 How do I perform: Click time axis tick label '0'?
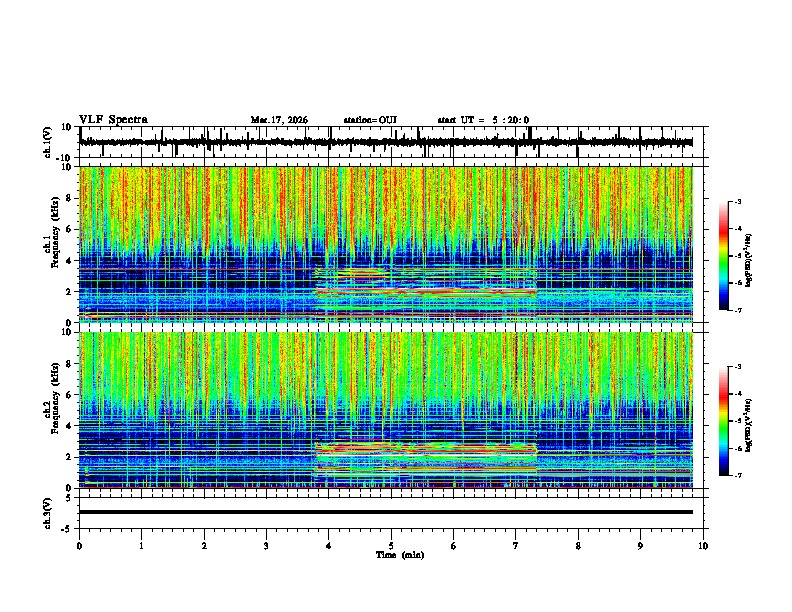(79, 546)
